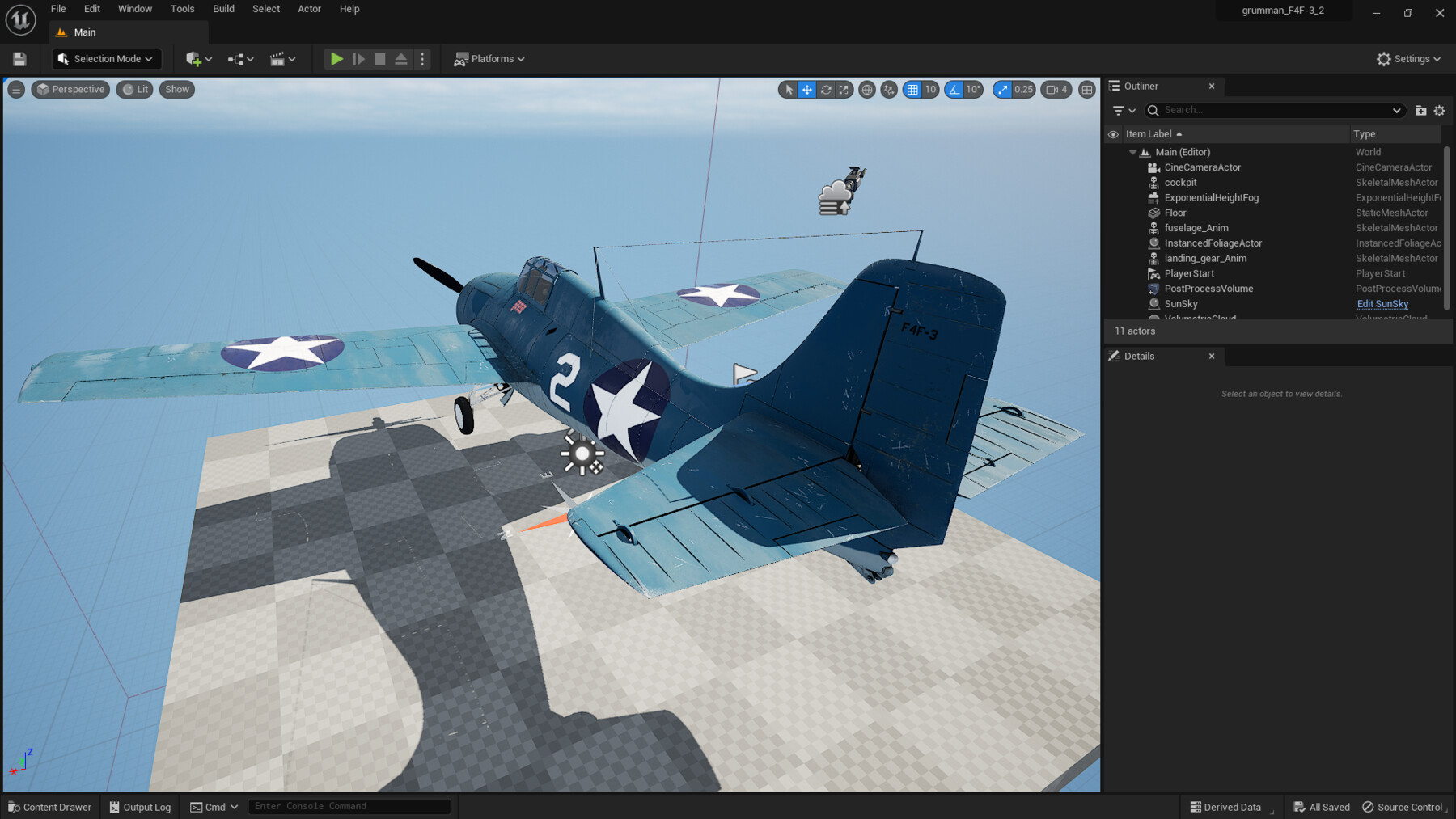This screenshot has height=819, width=1456.
Task: Open the Settings dropdown in the toolbar
Action: [1408, 59]
